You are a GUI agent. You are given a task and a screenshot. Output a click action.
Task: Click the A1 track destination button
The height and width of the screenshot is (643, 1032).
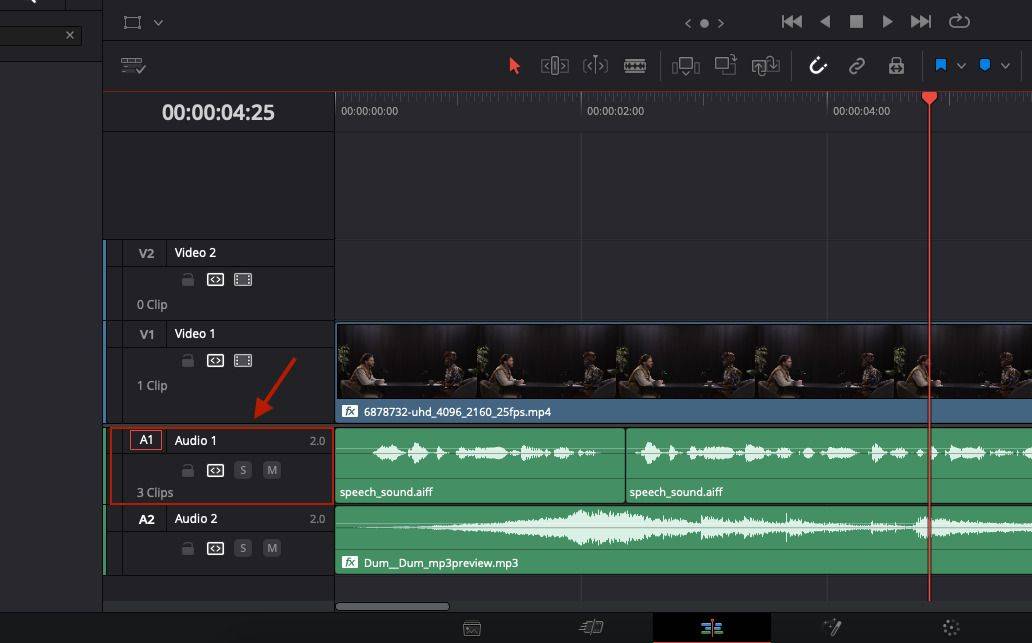pyautogui.click(x=145, y=439)
